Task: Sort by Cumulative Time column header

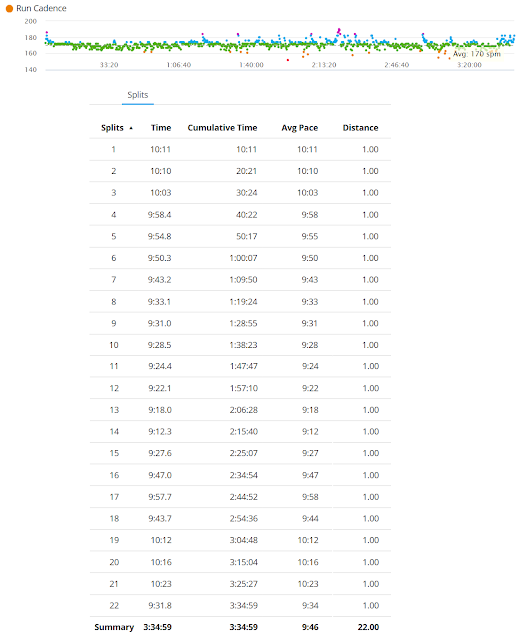Action: (222, 128)
